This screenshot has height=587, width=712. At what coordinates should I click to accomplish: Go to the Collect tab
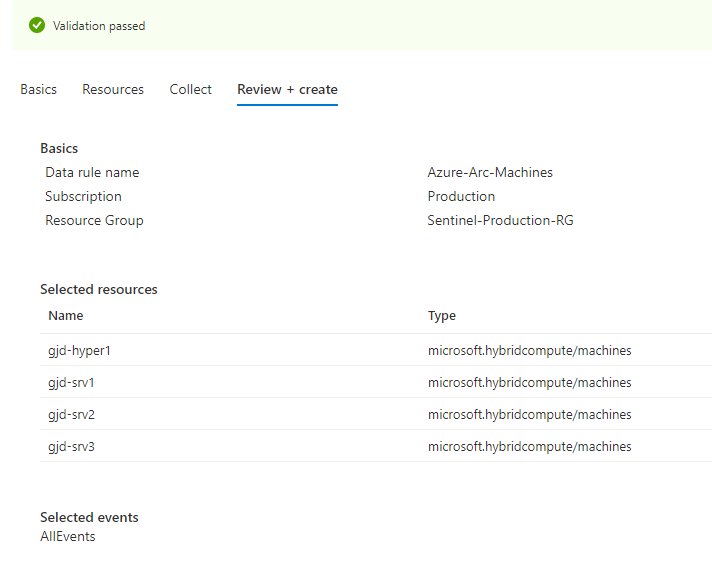click(190, 89)
